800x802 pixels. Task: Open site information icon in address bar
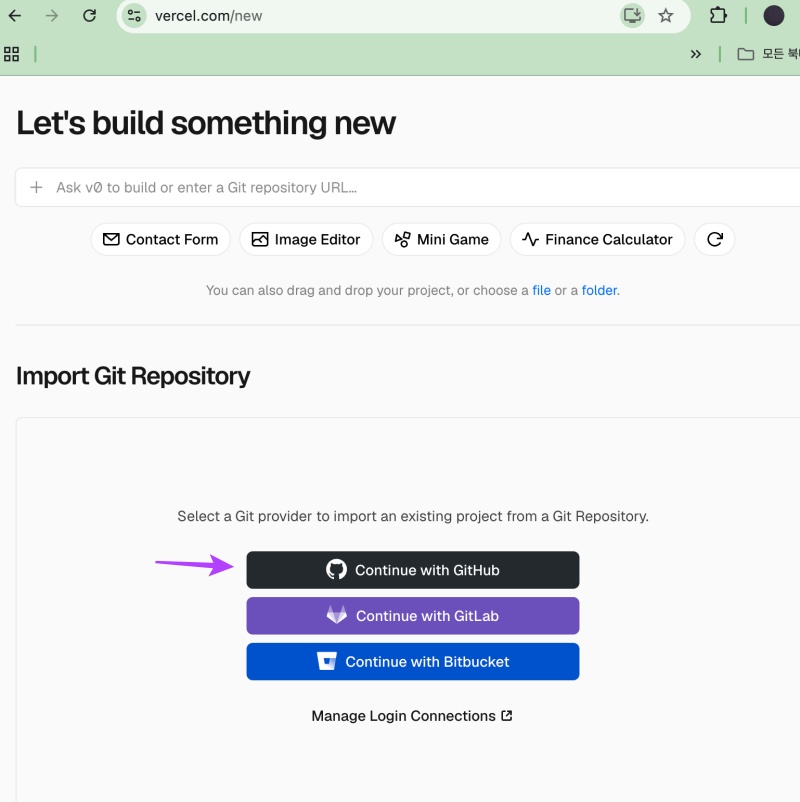coord(134,16)
